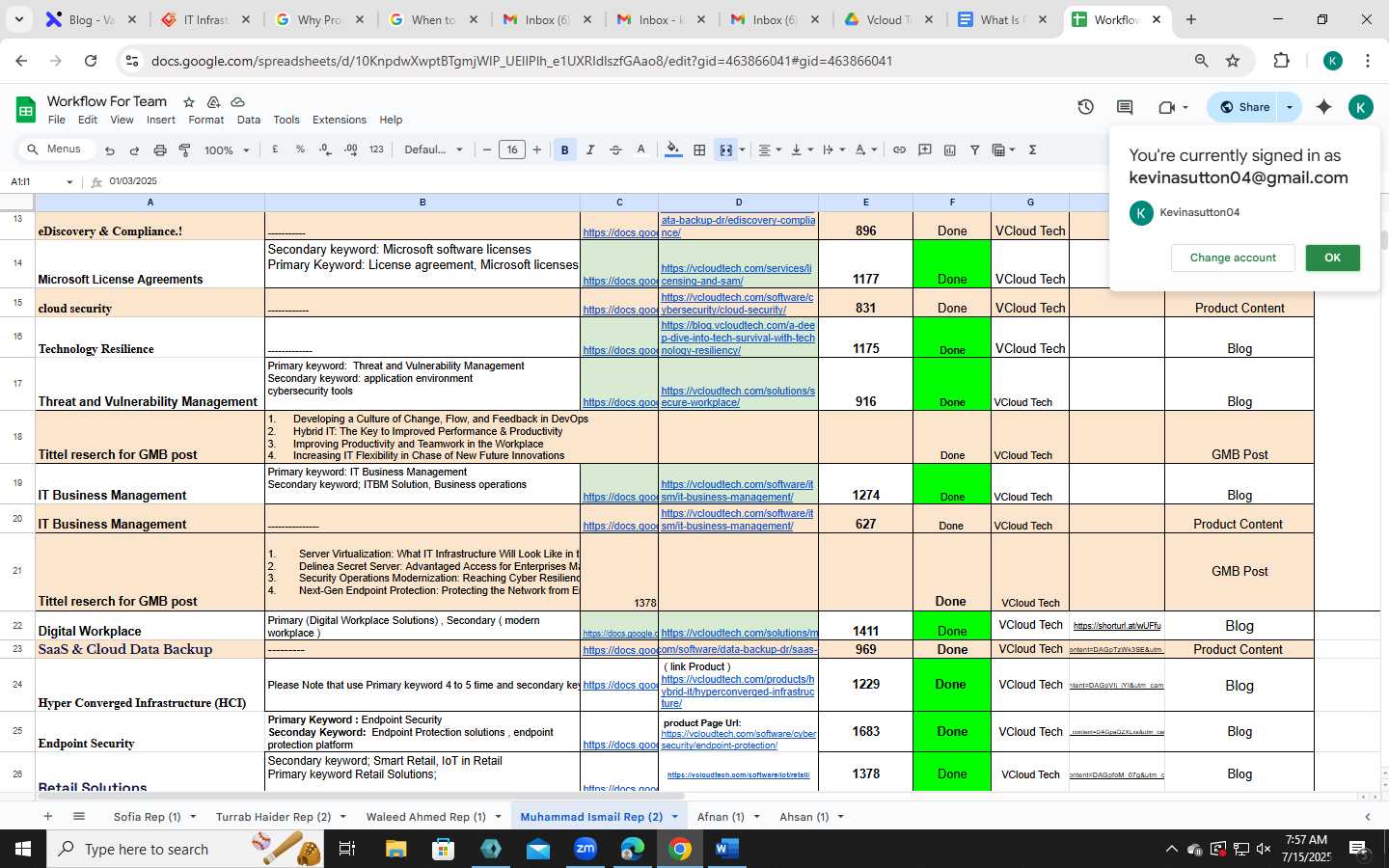Toggle Italic formatting

pyautogui.click(x=590, y=149)
